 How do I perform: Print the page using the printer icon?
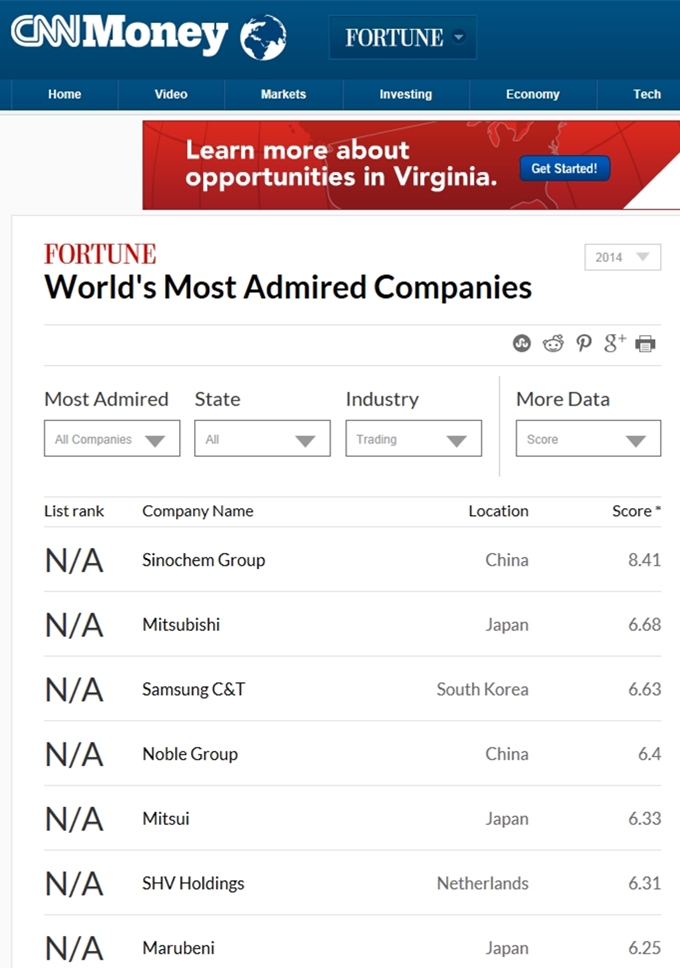click(646, 344)
